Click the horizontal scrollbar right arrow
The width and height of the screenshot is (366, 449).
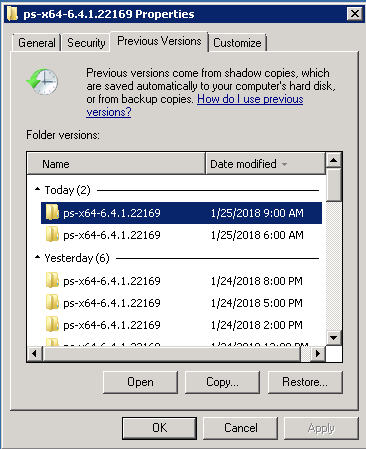[318, 353]
